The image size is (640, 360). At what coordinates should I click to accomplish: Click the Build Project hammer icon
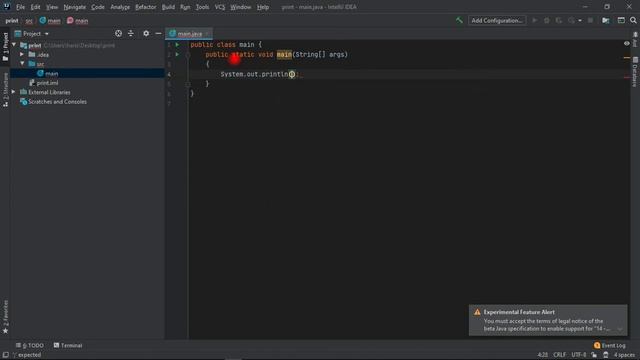pyautogui.click(x=459, y=20)
